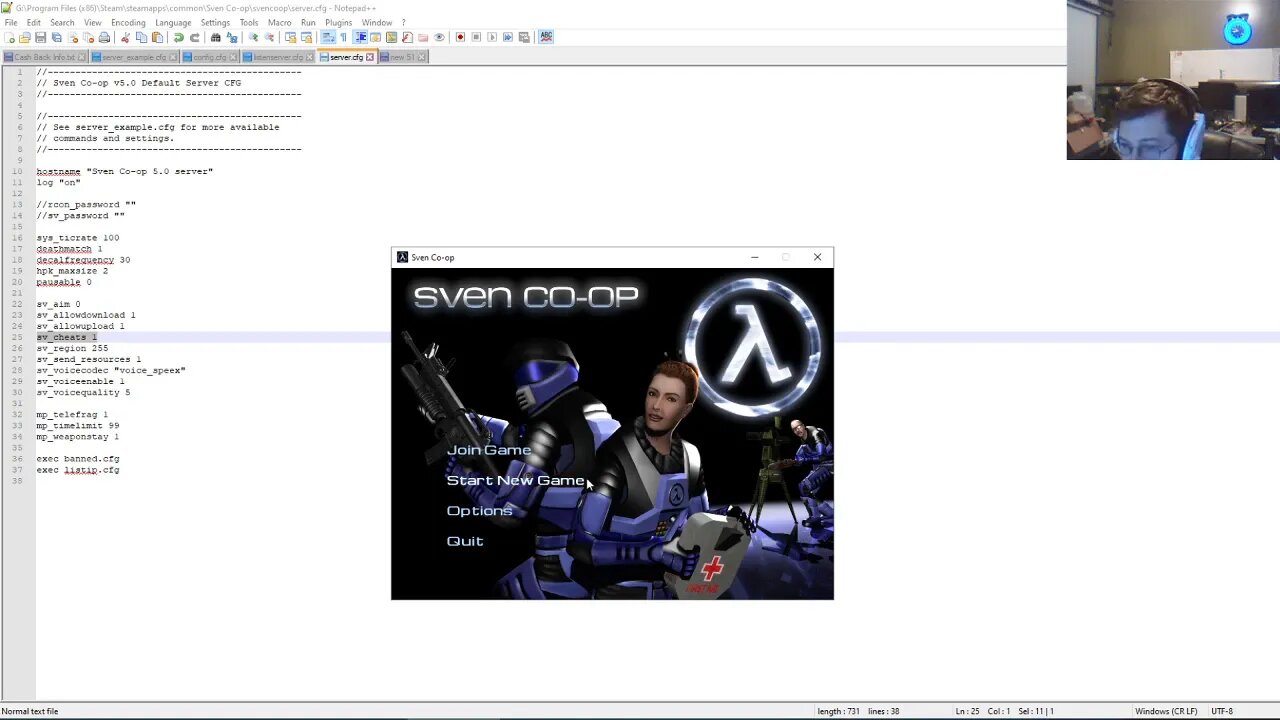Click the sv_voicecodec "voice_speex" line

click(111, 370)
